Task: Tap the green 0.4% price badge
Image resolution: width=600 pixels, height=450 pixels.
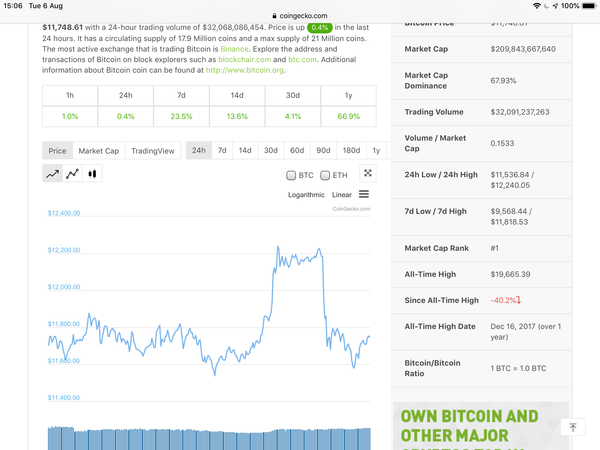Action: point(320,28)
